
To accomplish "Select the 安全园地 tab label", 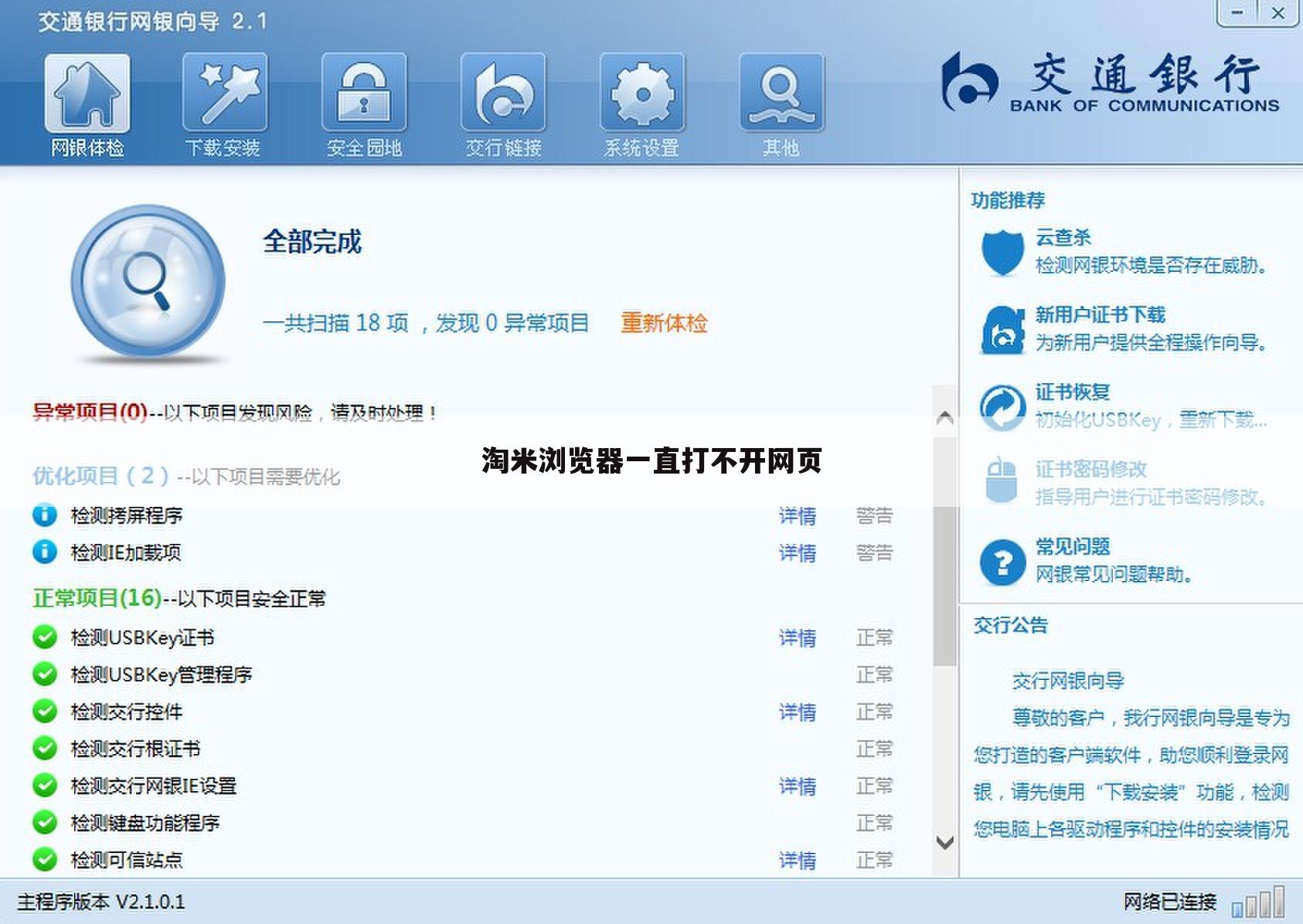I will click(x=364, y=148).
